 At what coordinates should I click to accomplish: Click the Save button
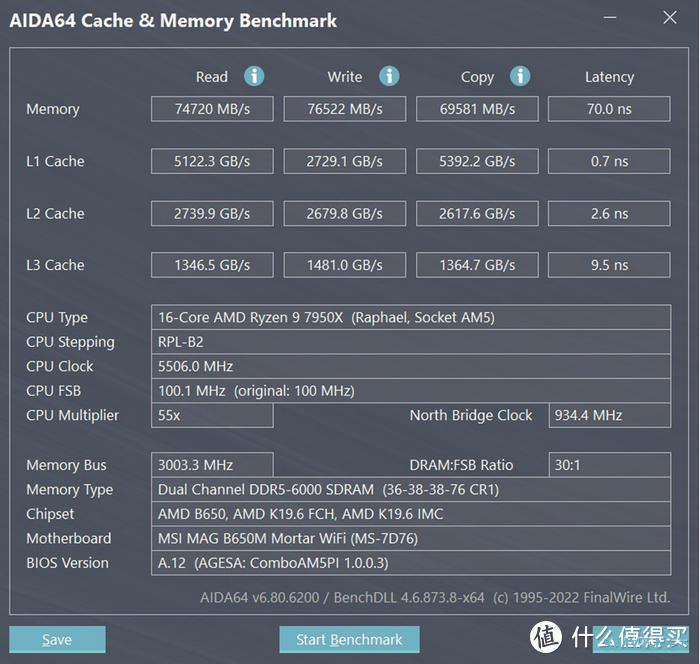pos(57,639)
